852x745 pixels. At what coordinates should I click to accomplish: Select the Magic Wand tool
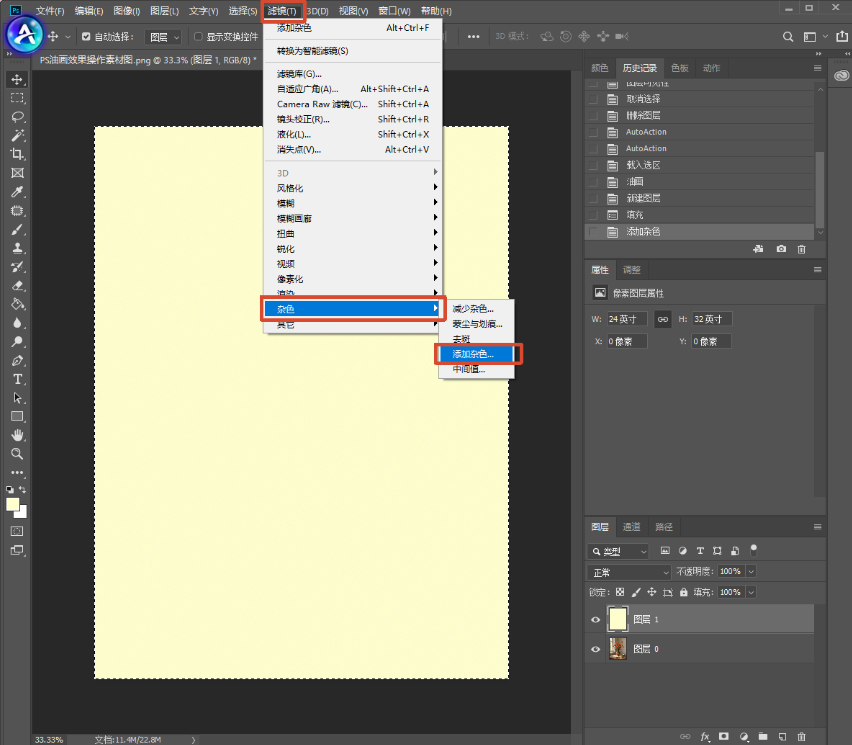[17, 135]
